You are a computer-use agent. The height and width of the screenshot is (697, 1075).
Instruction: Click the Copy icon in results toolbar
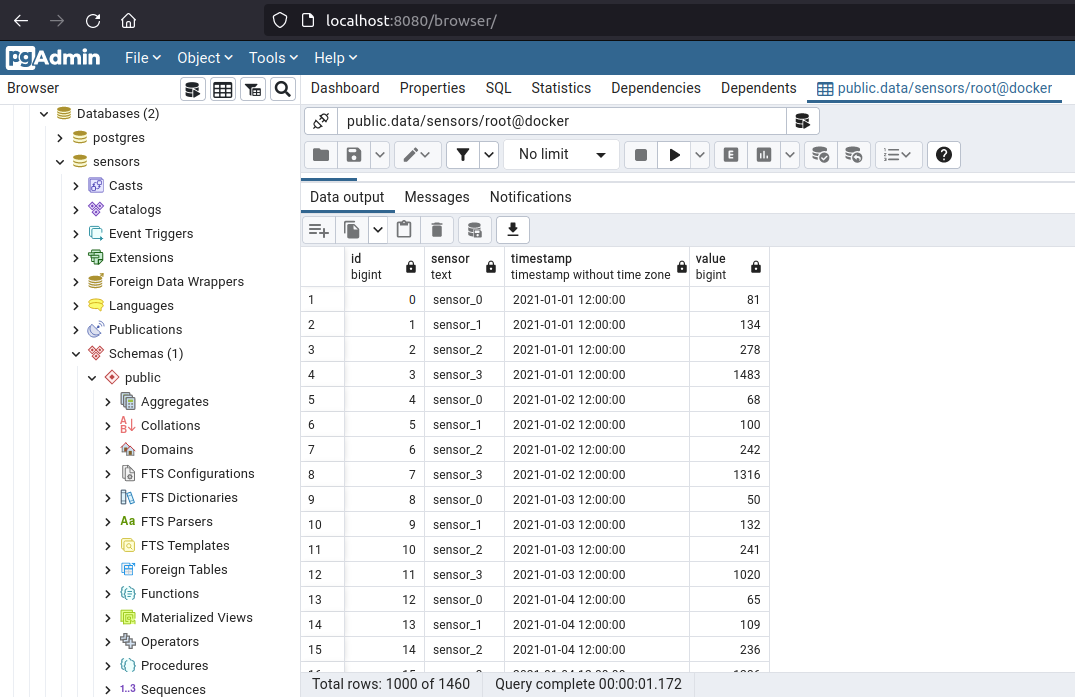click(352, 230)
